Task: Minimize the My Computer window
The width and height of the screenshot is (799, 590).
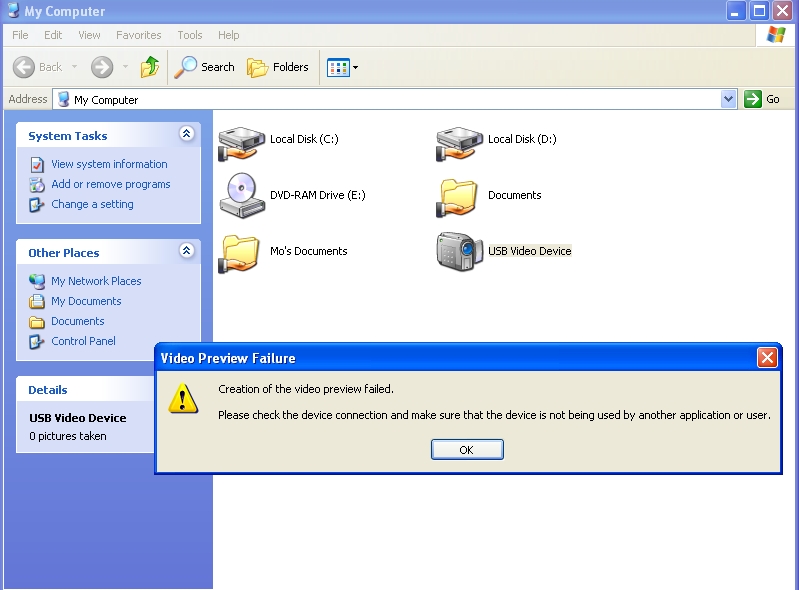Action: point(735,11)
